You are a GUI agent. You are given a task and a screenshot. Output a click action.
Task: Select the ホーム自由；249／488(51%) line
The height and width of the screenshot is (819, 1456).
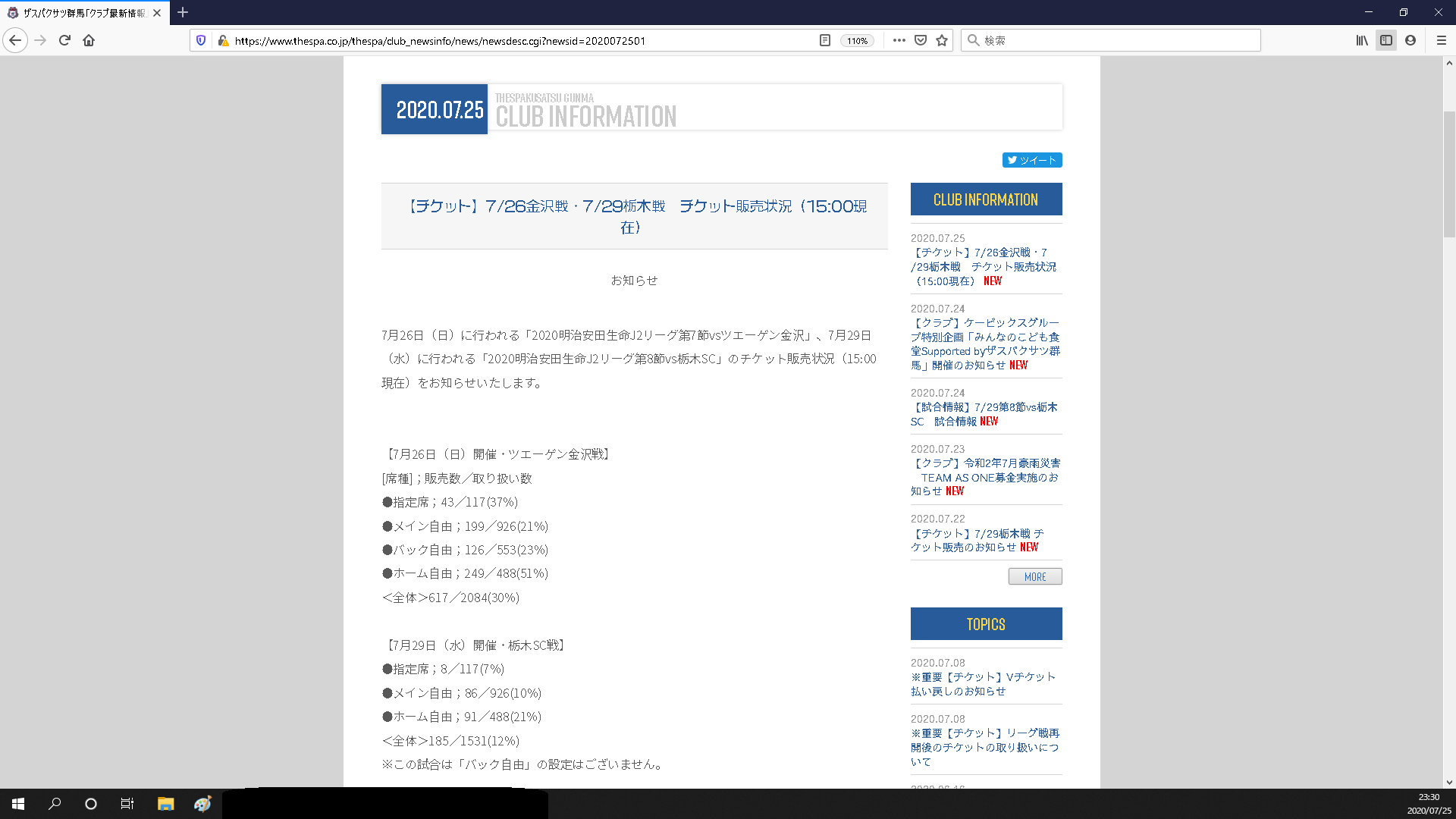(x=465, y=573)
